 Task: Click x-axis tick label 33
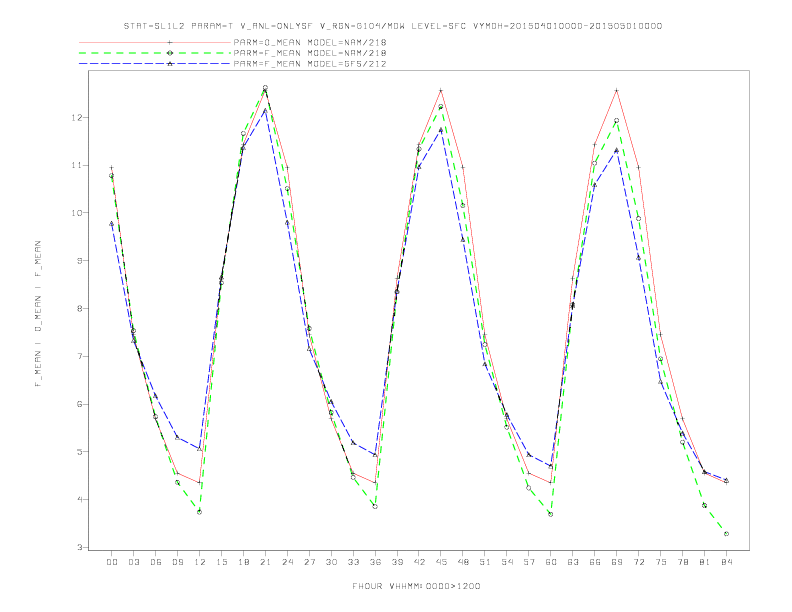tap(353, 562)
